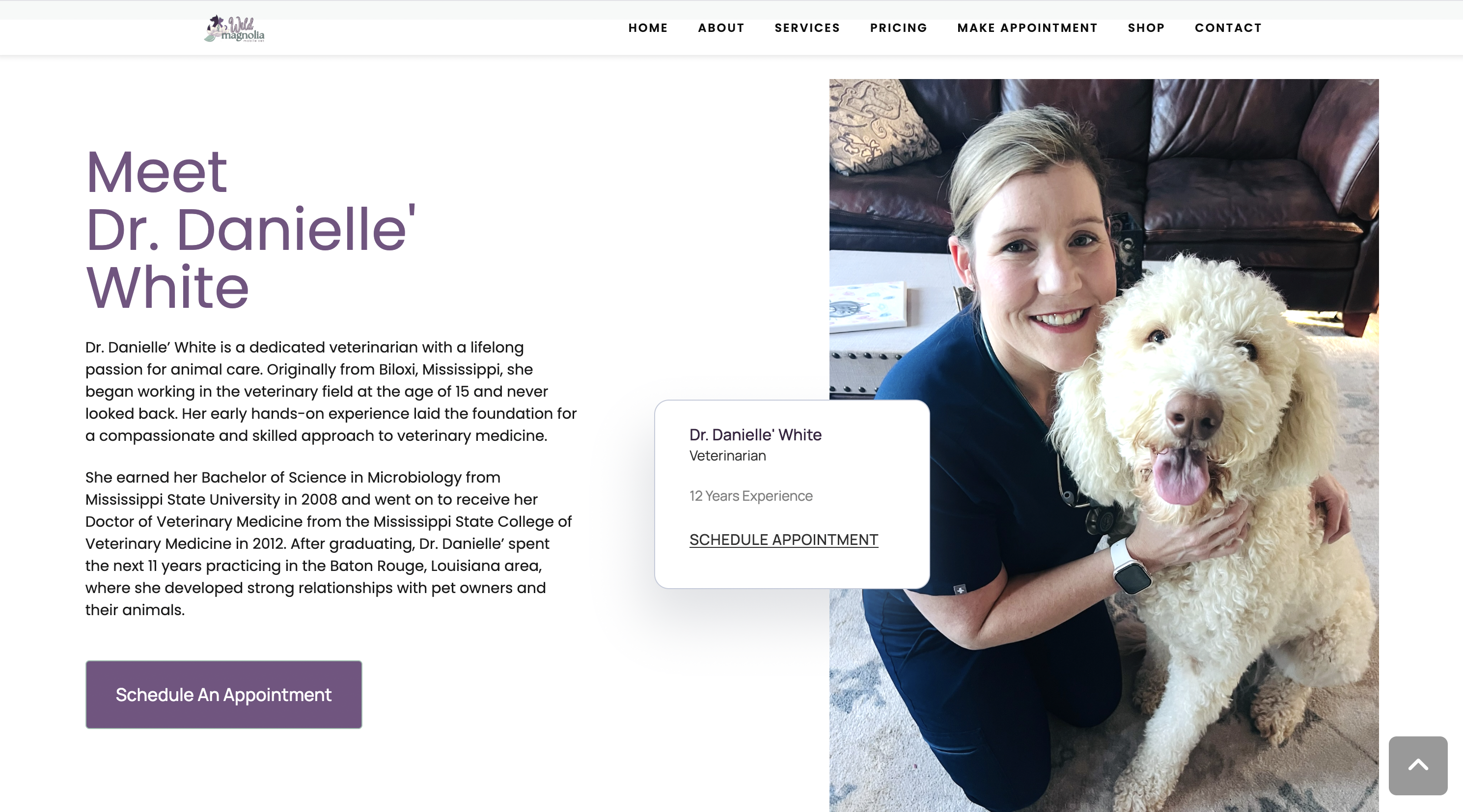Viewport: 1463px width, 812px height.
Task: Select PRICING in the navigation
Action: click(898, 28)
